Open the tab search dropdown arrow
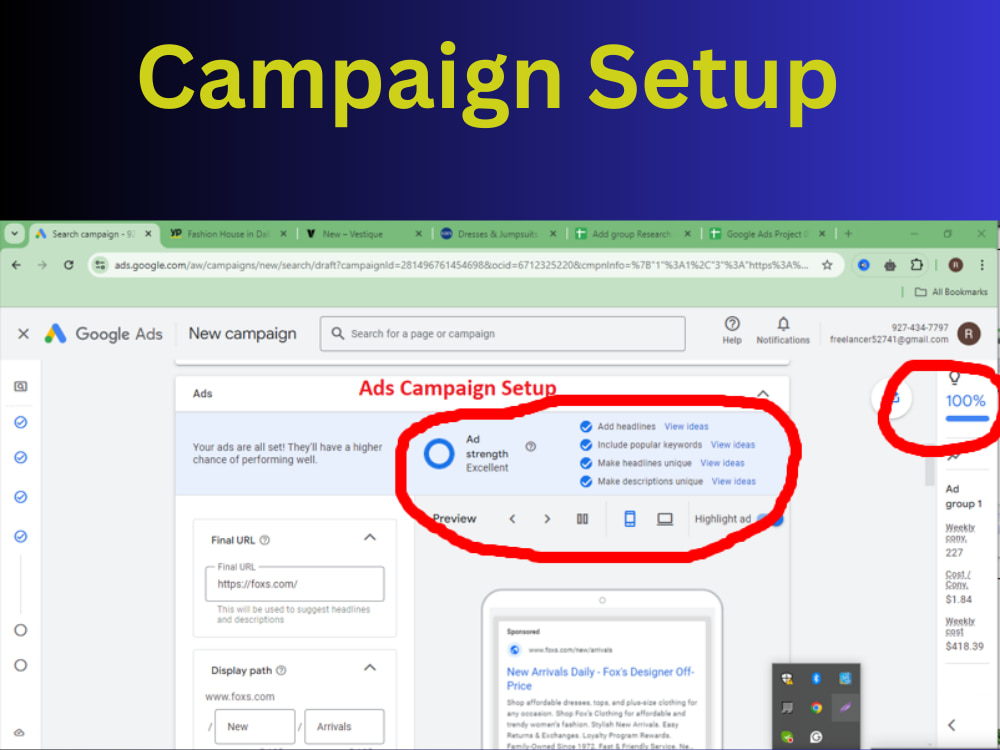 (14, 234)
